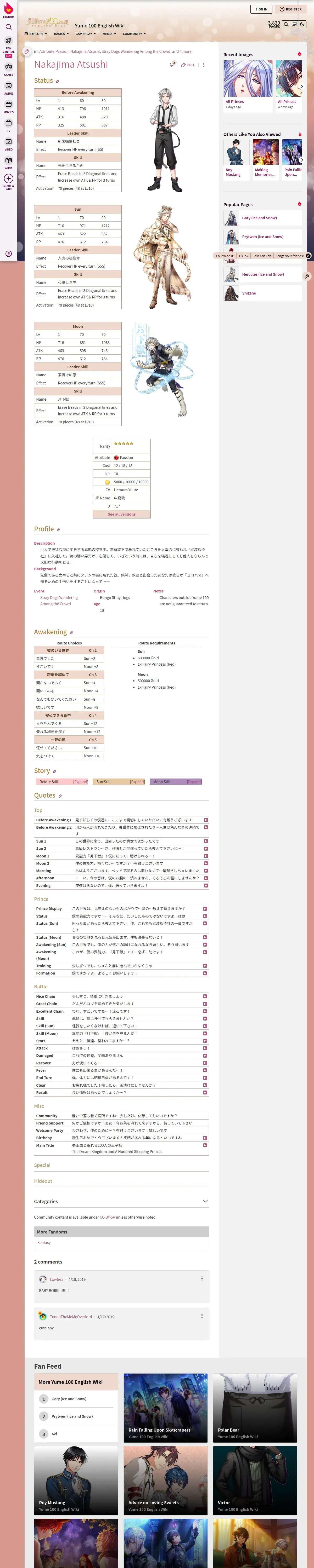Edit the Story section pencil icon
This screenshot has height=1568, width=314.
54,771
